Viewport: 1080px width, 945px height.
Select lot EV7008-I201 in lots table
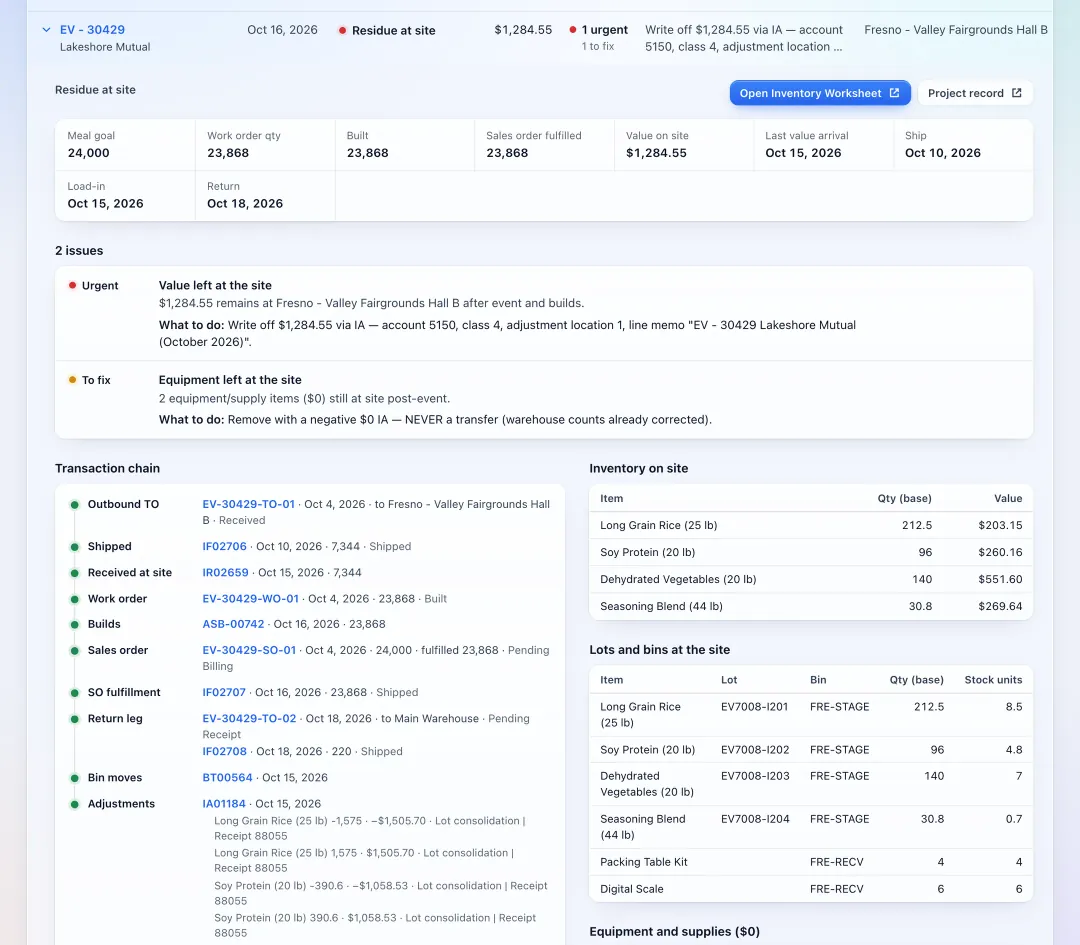pos(754,707)
